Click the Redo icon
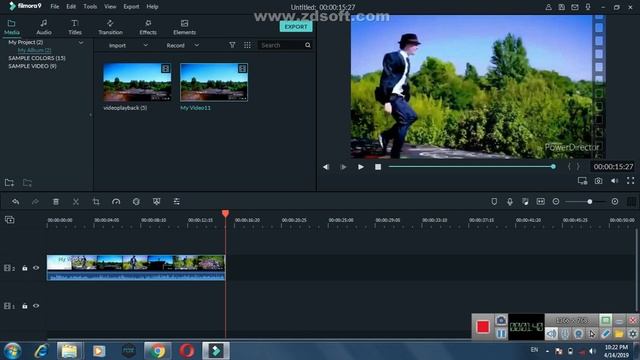 click(36, 202)
